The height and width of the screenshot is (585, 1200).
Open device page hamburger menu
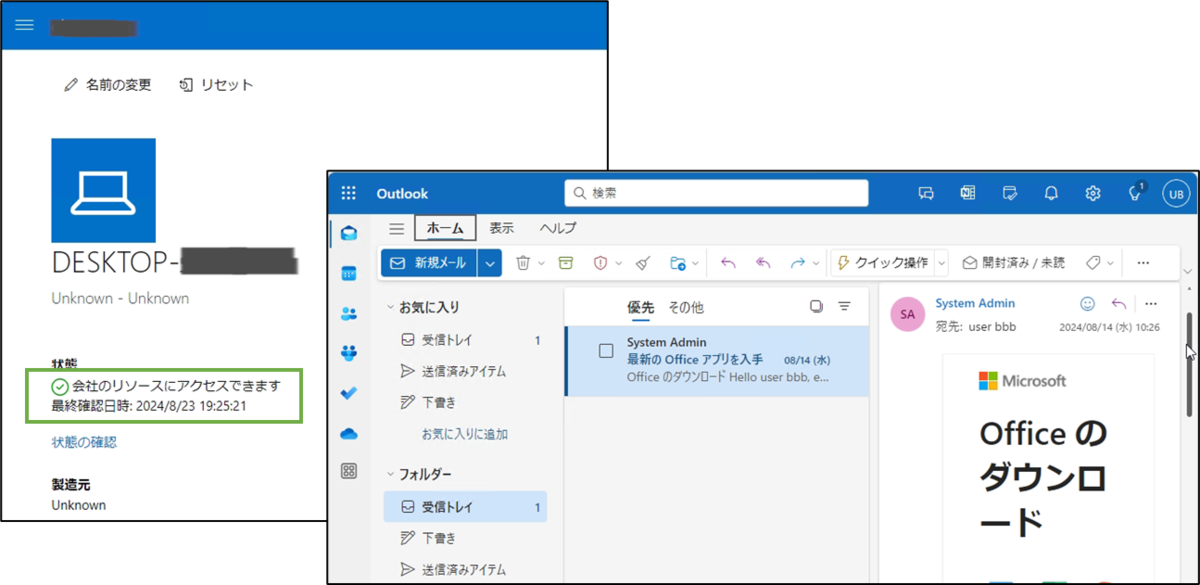pyautogui.click(x=25, y=25)
